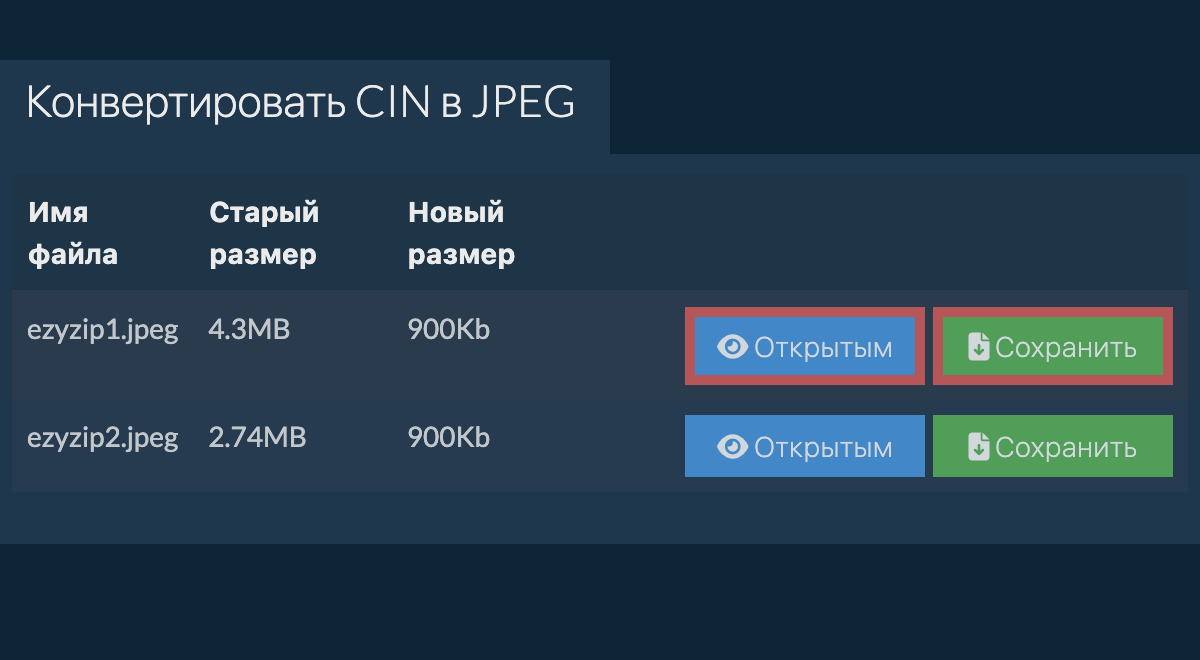Click download file icon for ezyzip2.jpeg
Screen dimensions: 1200x660
pyautogui.click(x=979, y=447)
